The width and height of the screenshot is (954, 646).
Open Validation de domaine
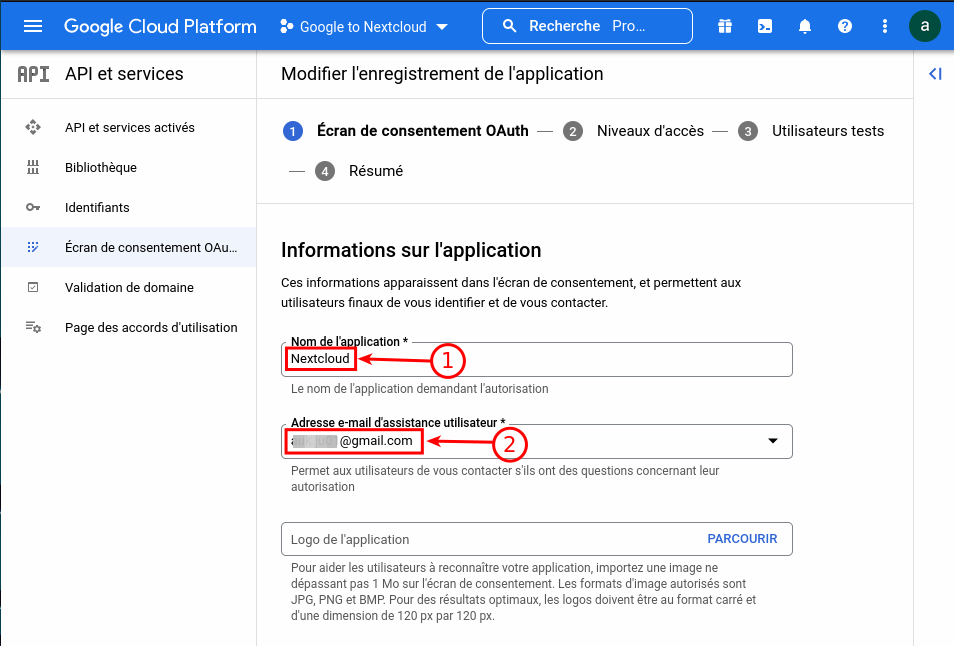pyautogui.click(x=128, y=287)
